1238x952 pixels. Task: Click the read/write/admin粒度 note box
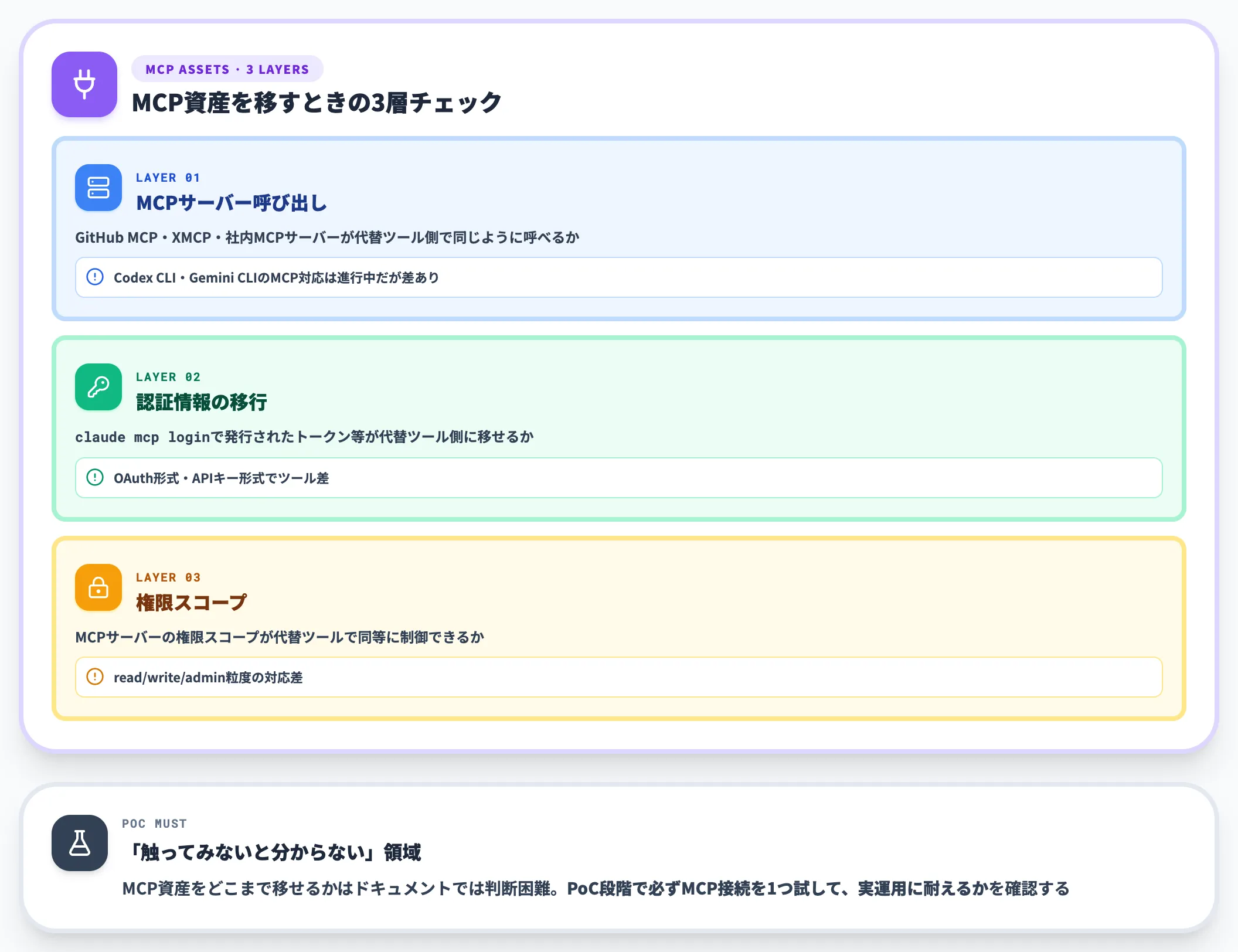pos(619,677)
